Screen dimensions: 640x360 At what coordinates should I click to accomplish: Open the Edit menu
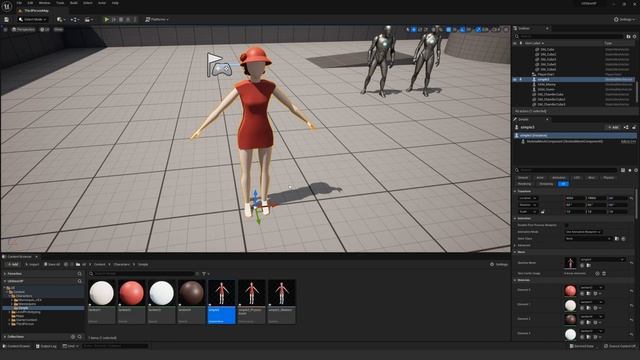click(30, 3)
